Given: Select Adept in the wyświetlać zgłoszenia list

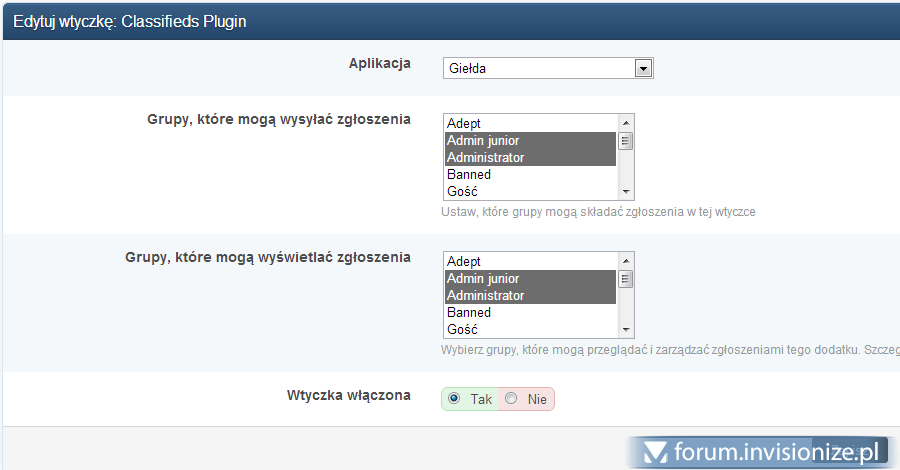Looking at the screenshot, I should (530, 261).
